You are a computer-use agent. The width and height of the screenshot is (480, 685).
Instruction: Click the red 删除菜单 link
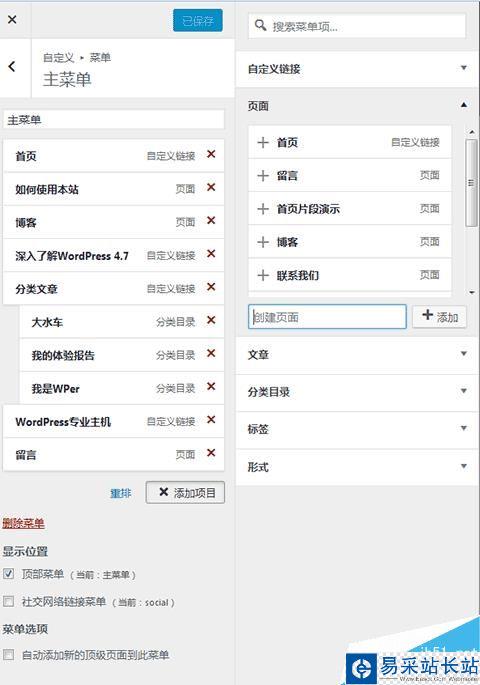point(24,523)
